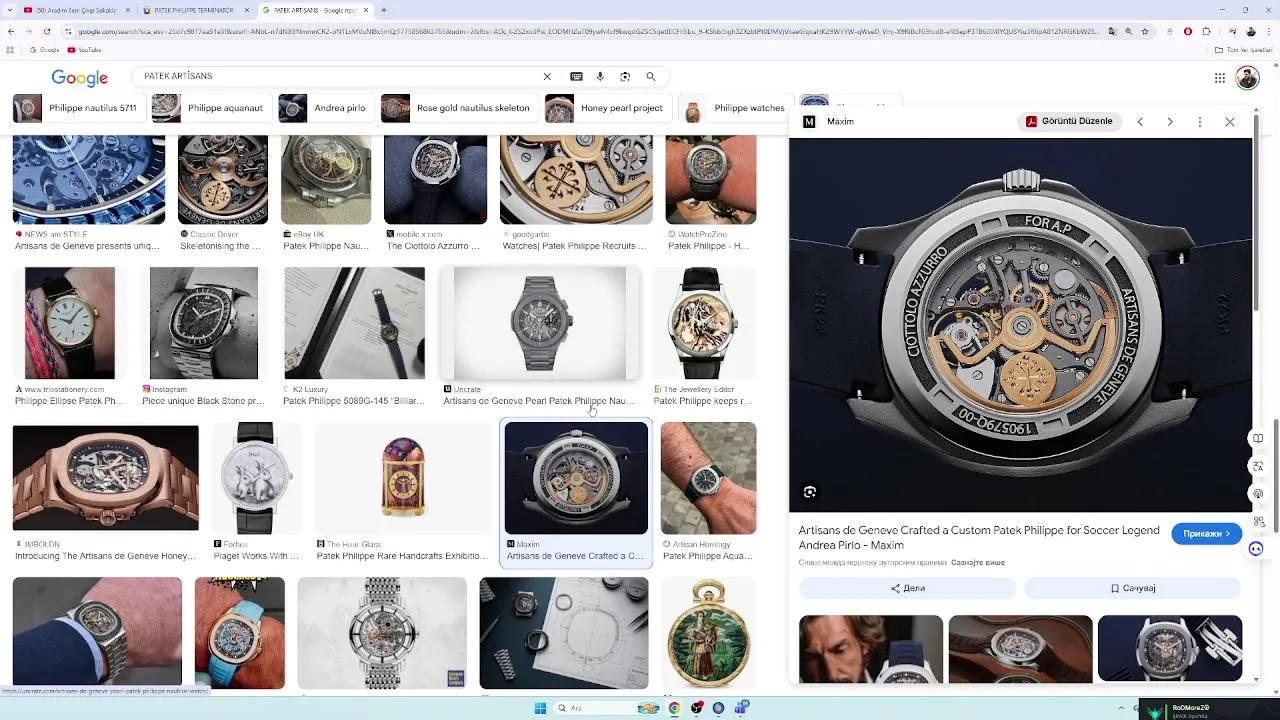Viewport: 1280px width, 720px height.
Task: Open the Google account profile avatar
Action: [x=1247, y=78]
